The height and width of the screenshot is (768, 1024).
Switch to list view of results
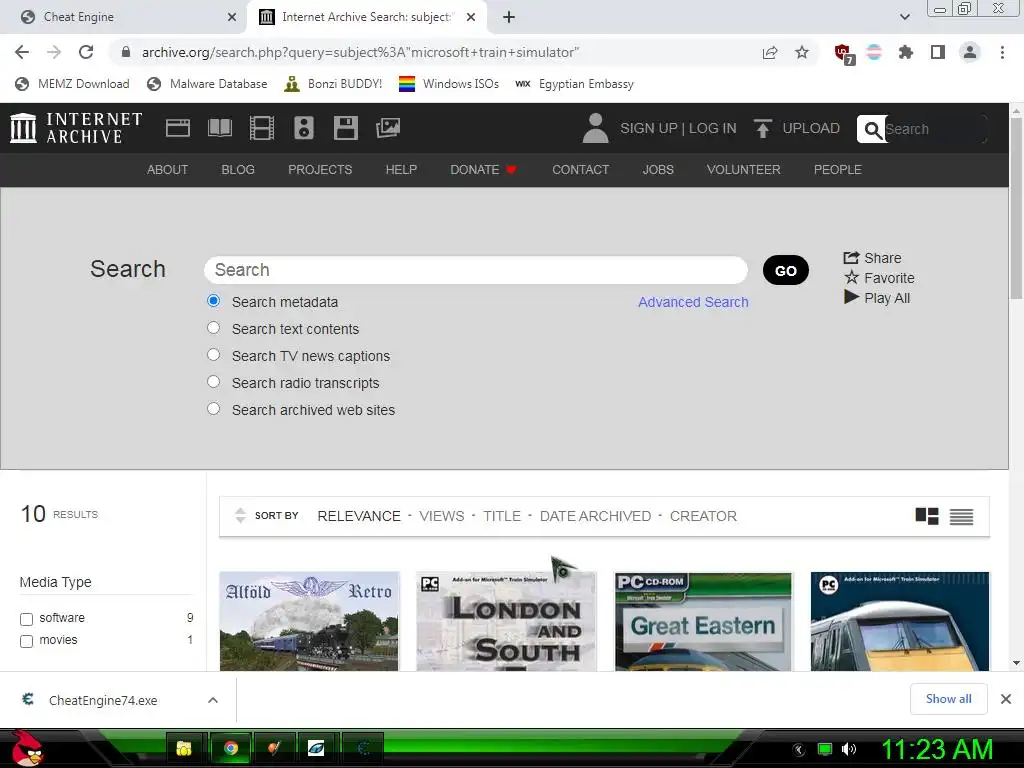pos(961,517)
